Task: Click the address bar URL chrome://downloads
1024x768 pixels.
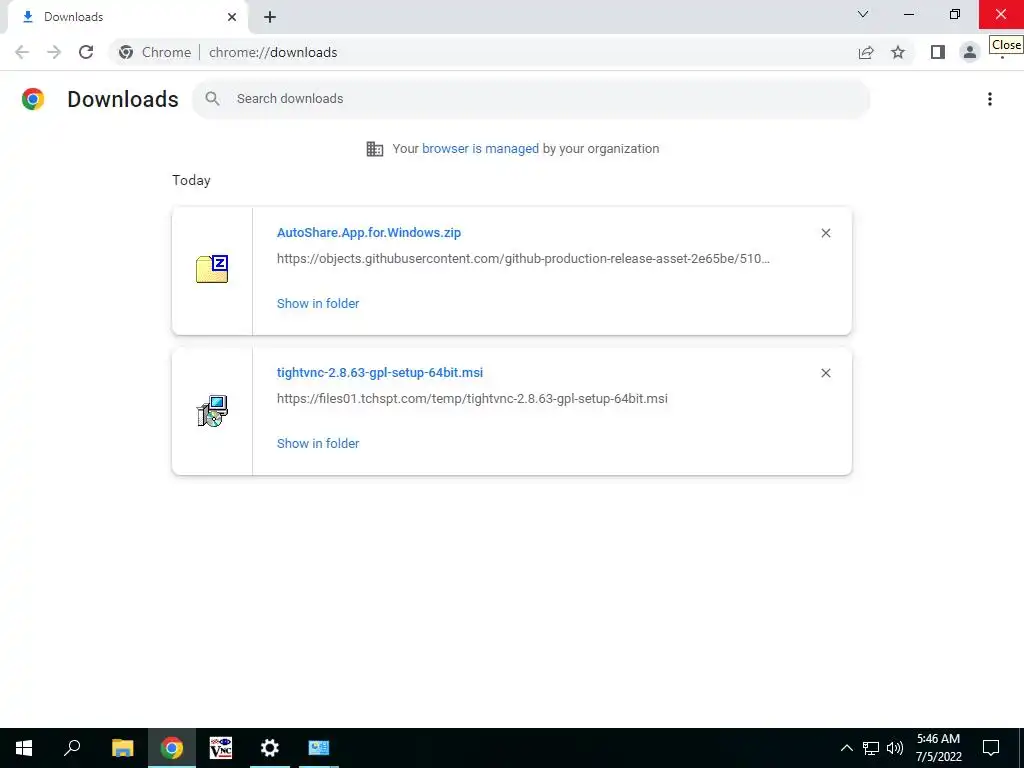Action: [x=273, y=52]
